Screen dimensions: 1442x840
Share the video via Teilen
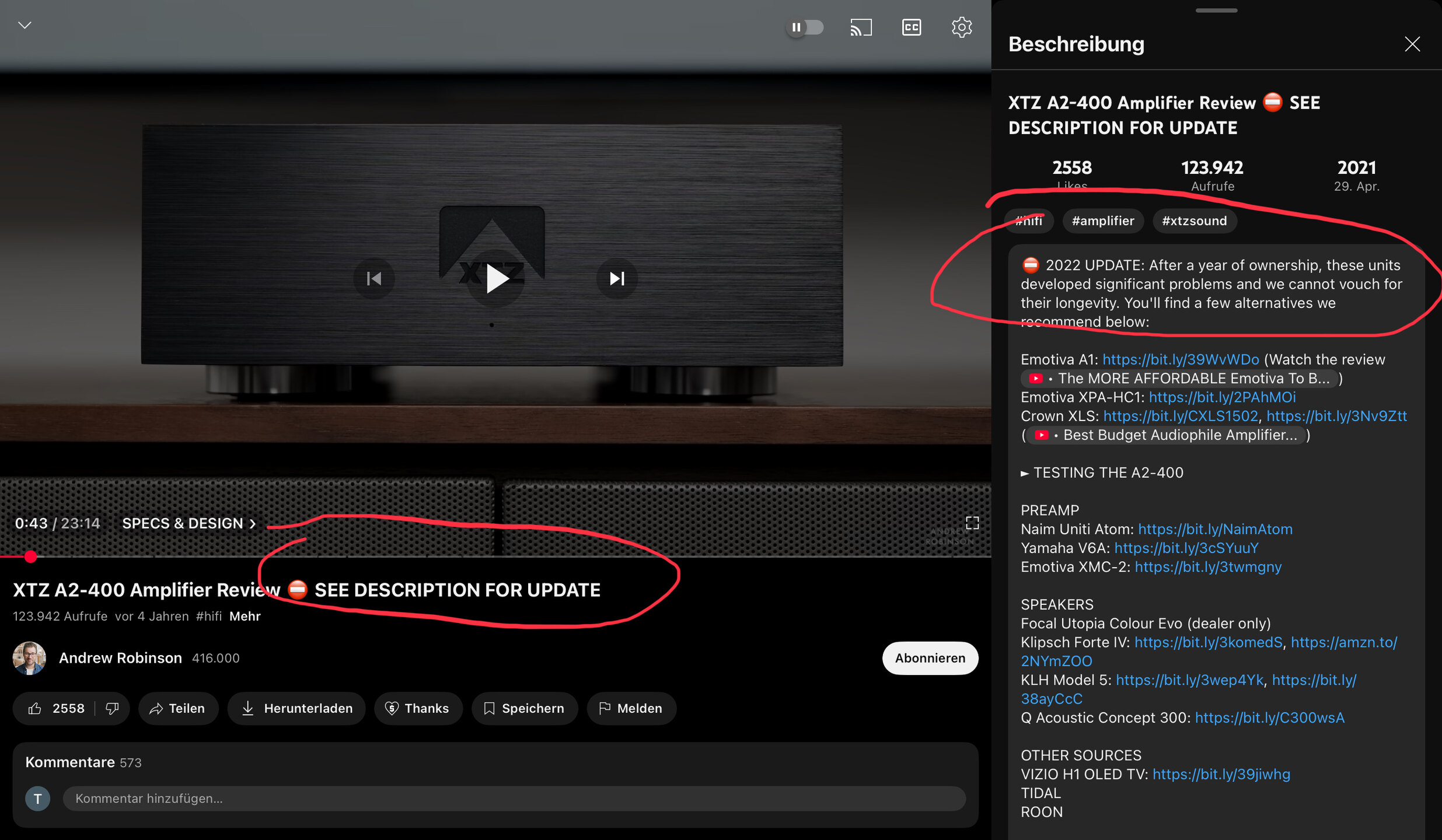[x=178, y=708]
